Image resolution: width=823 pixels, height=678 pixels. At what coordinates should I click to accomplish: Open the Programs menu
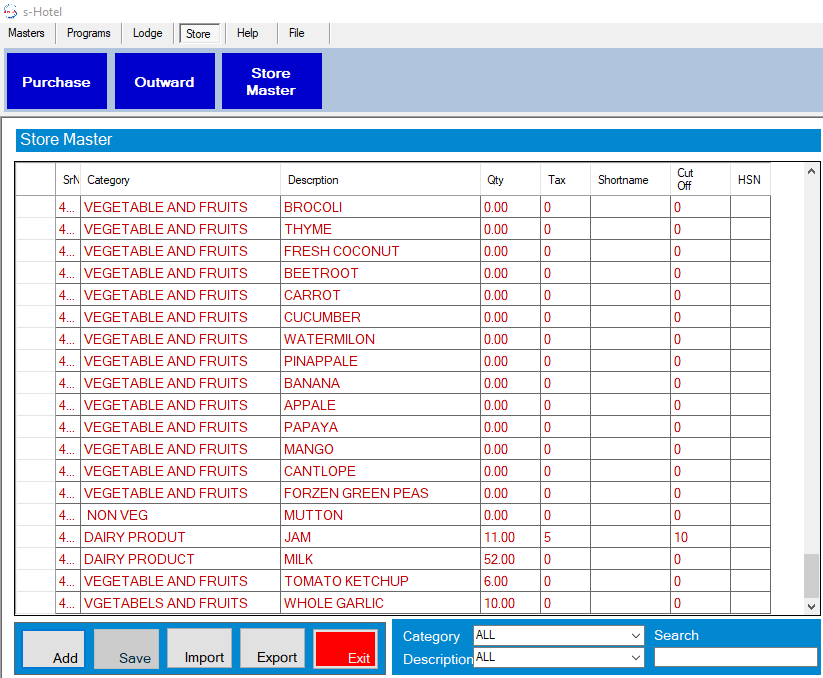pyautogui.click(x=89, y=33)
